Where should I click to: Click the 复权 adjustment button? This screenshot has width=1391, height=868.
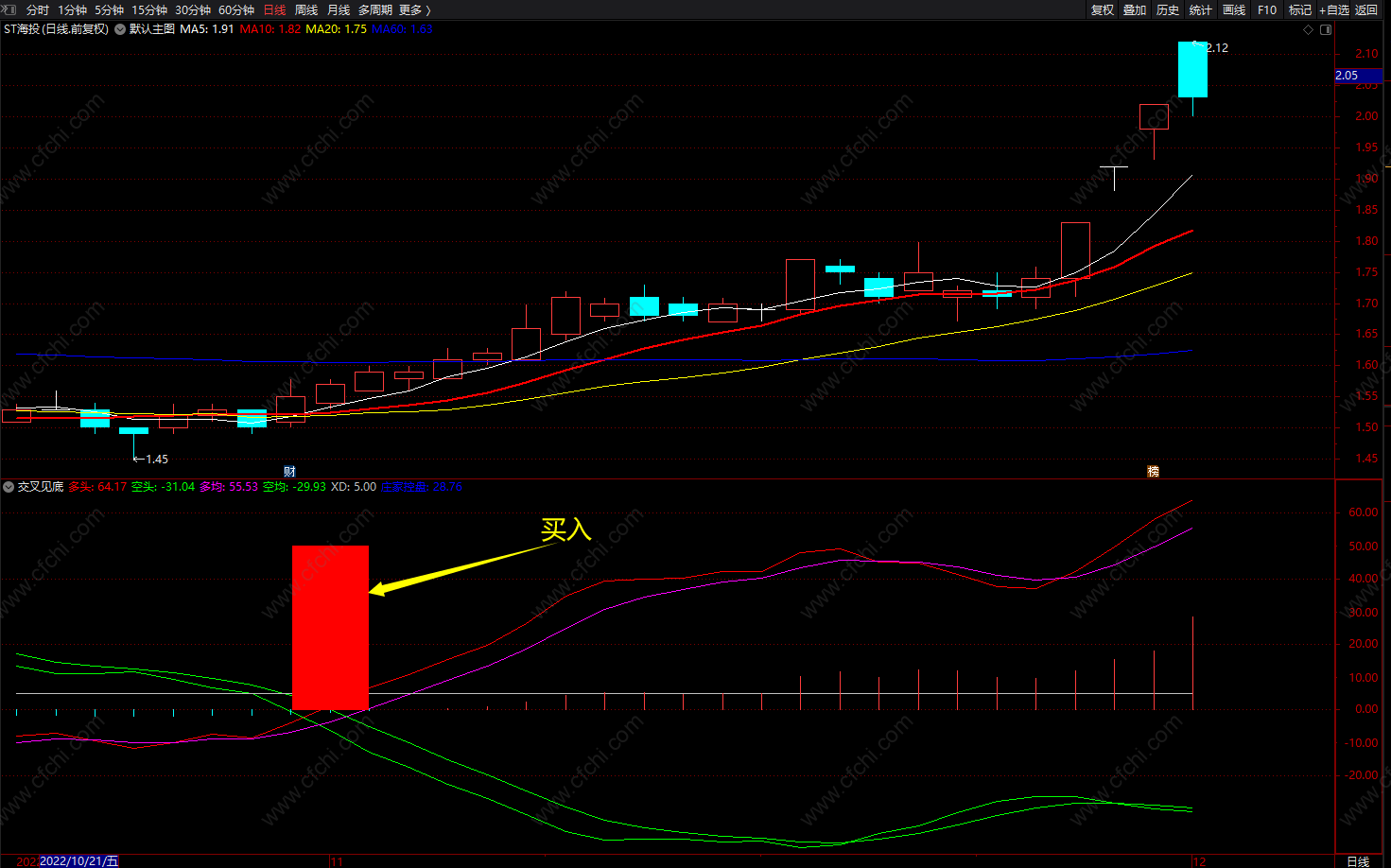coord(1103,9)
